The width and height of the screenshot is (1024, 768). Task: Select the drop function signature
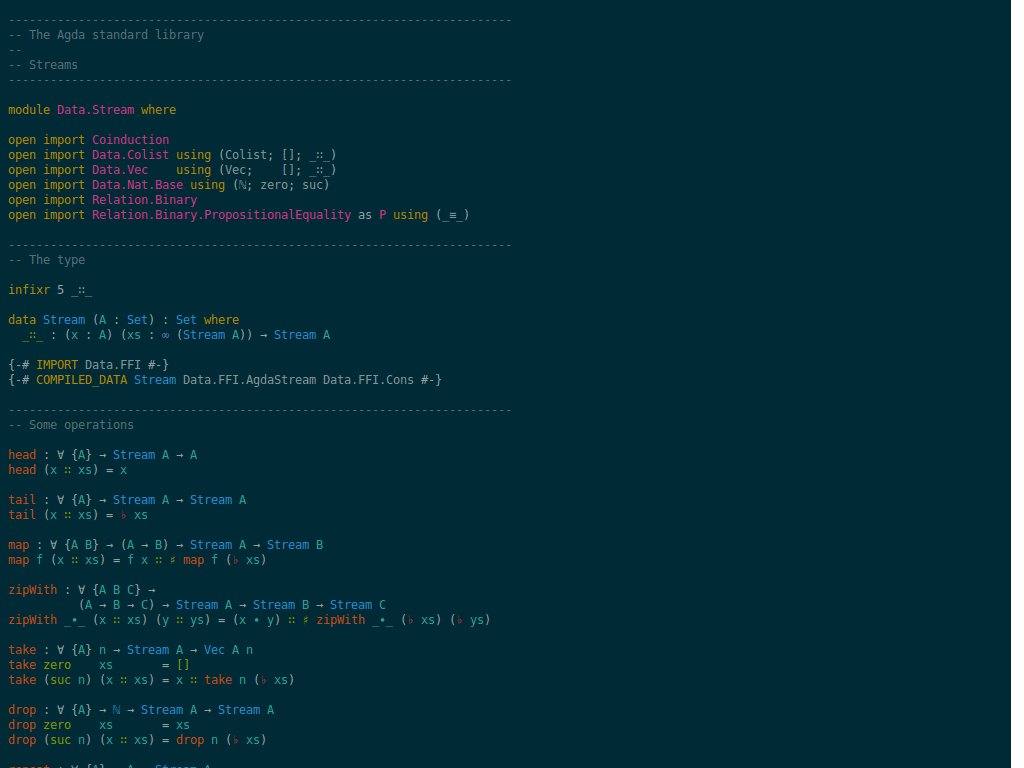pyautogui.click(x=130, y=709)
